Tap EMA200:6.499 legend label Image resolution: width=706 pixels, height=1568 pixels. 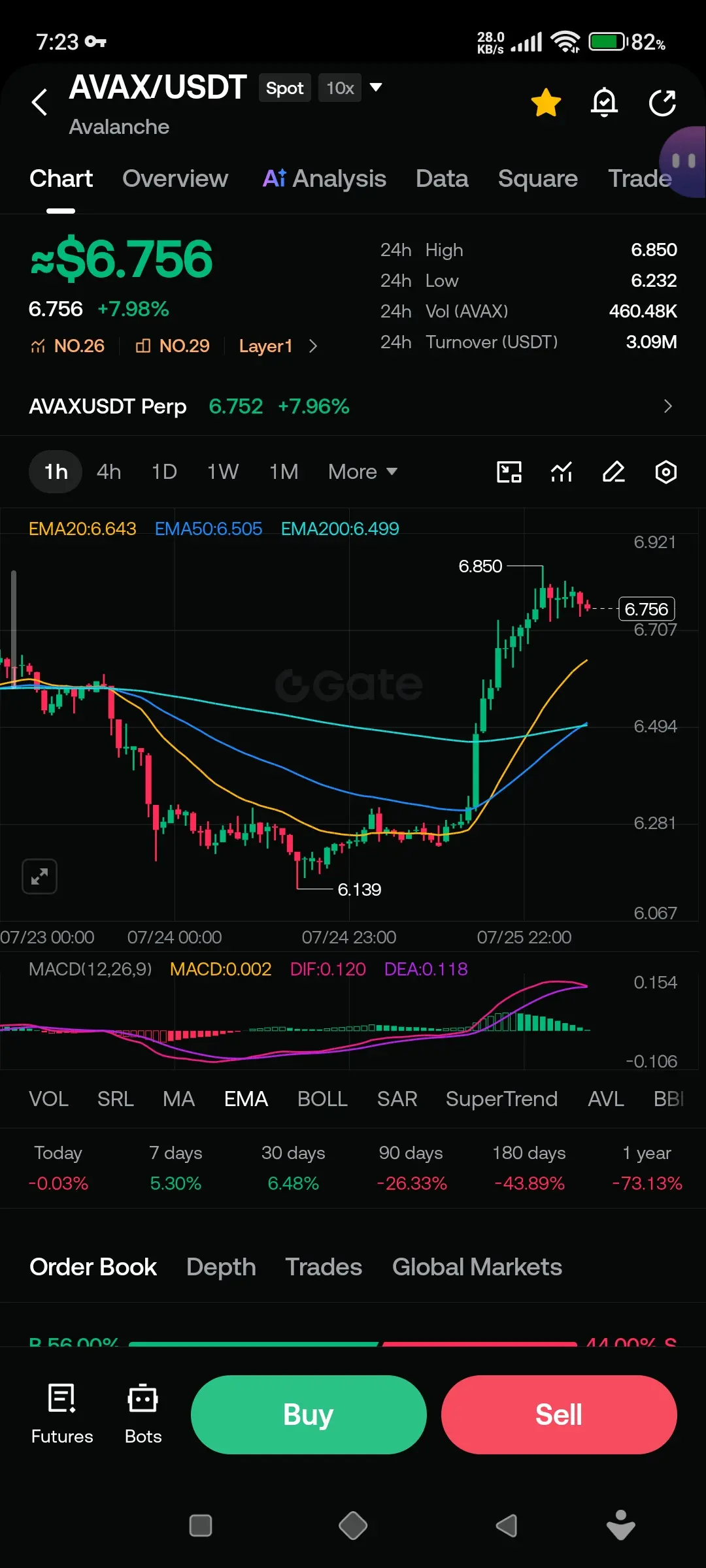point(340,529)
